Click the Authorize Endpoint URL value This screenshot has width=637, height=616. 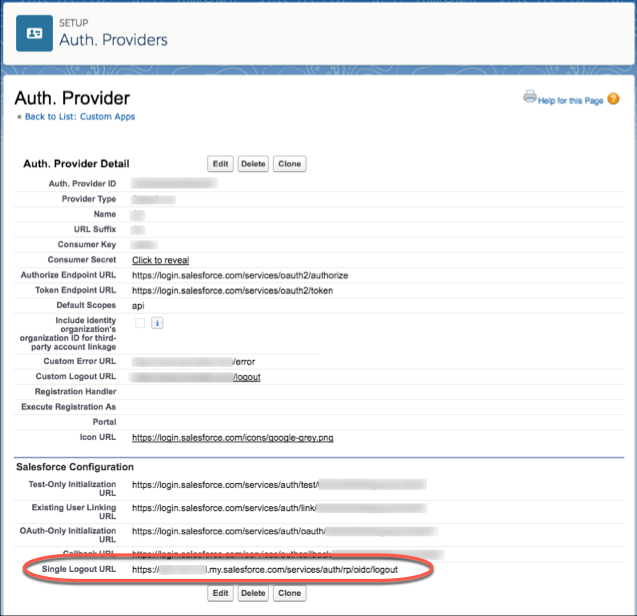pyautogui.click(x=240, y=275)
